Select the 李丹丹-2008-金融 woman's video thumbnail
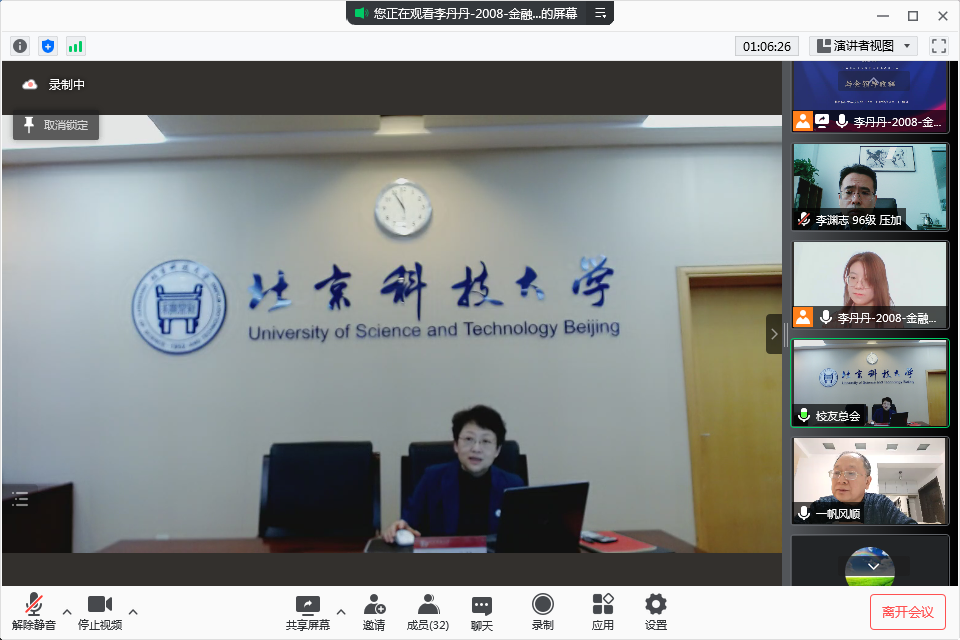 tap(870, 285)
